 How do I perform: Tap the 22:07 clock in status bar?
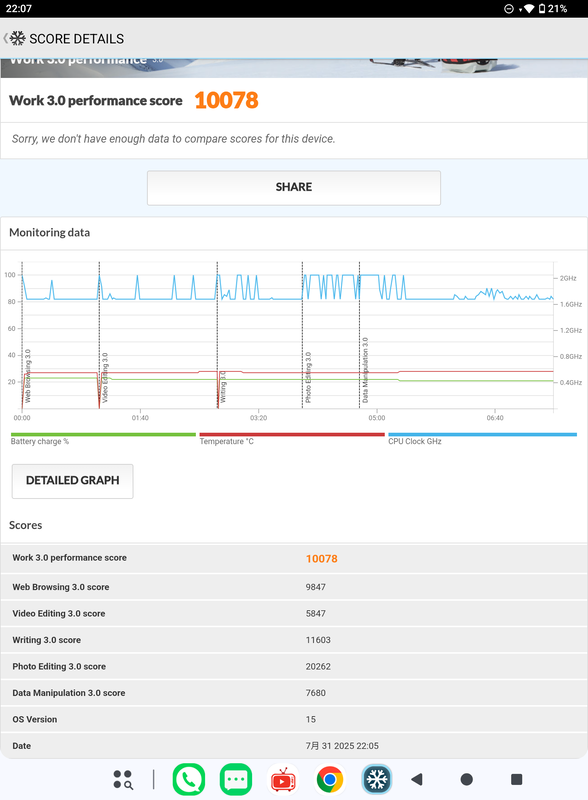(18, 9)
